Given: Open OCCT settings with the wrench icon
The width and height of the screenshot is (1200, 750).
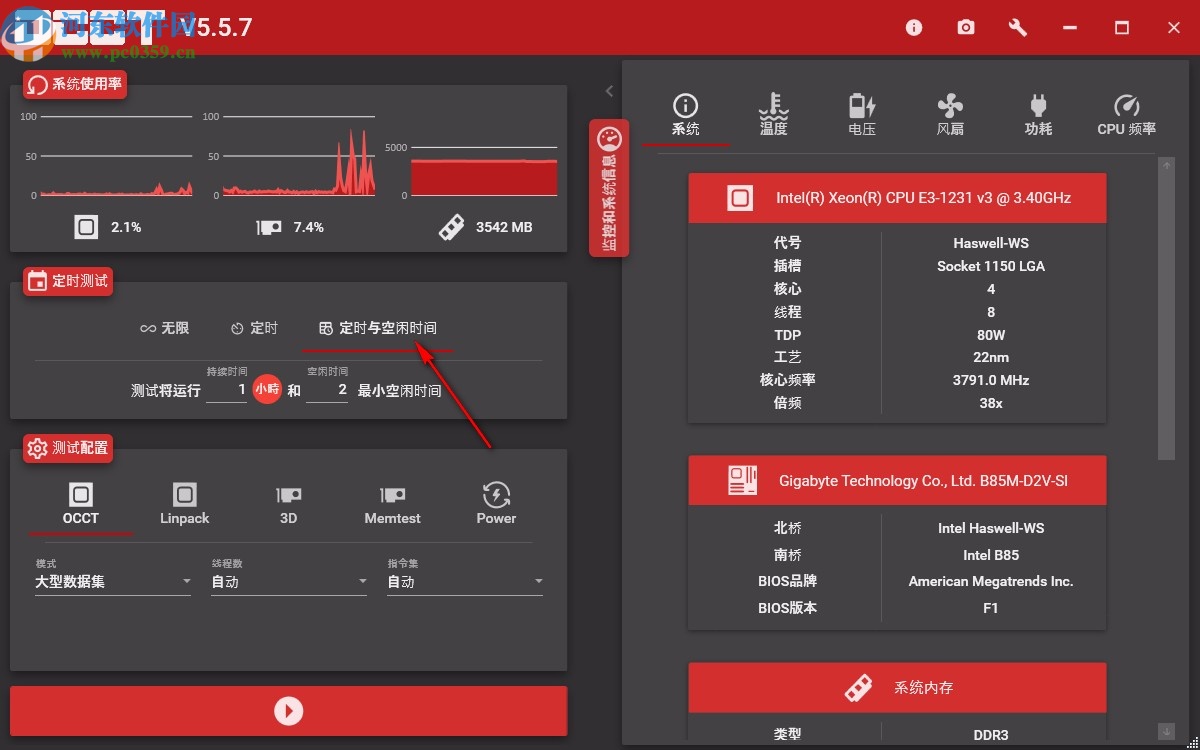Looking at the screenshot, I should pyautogui.click(x=1017, y=27).
